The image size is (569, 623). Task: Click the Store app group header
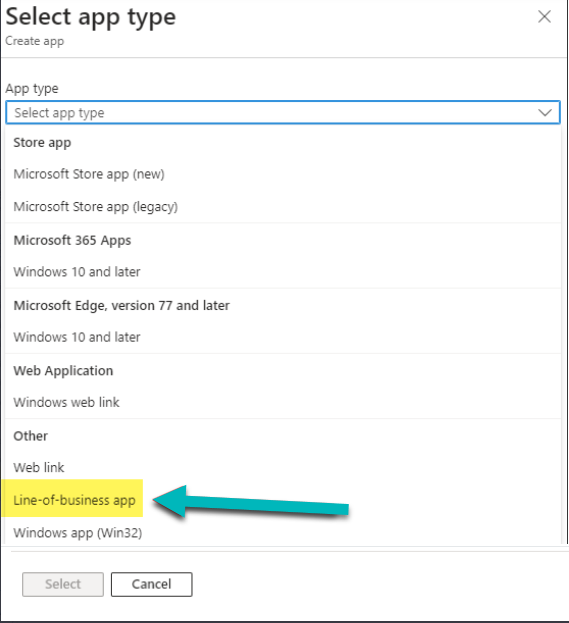(42, 142)
